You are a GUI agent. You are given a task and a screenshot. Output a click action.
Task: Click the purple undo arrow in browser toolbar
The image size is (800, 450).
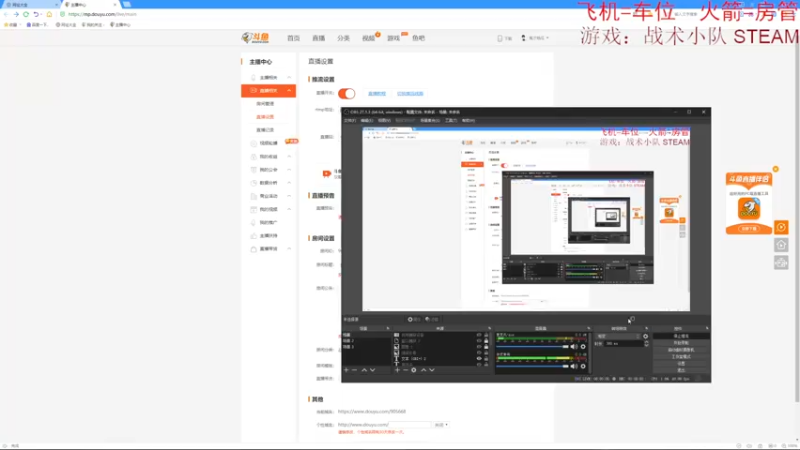point(36,14)
